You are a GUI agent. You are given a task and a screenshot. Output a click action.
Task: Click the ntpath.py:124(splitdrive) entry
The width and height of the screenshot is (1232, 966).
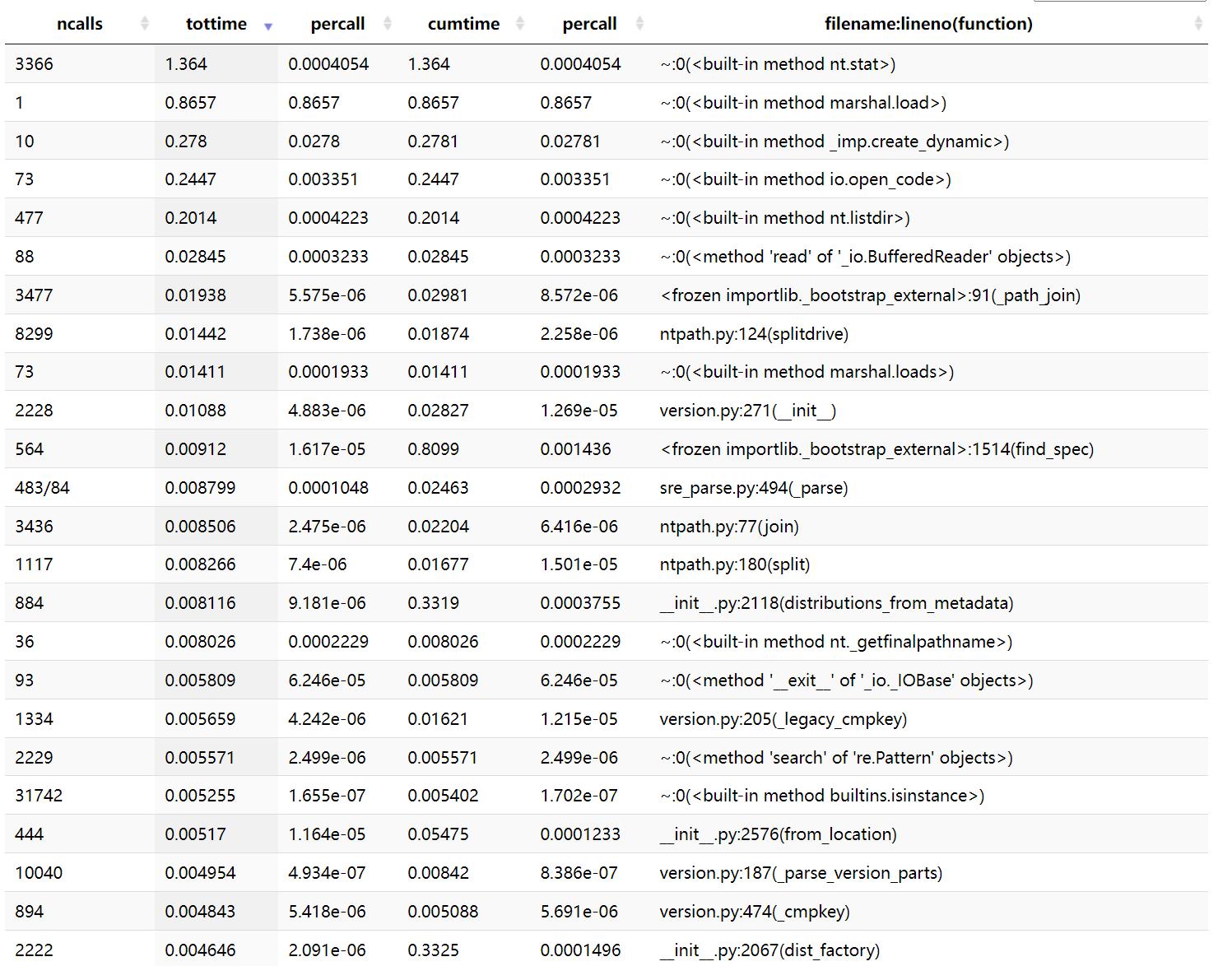(754, 334)
